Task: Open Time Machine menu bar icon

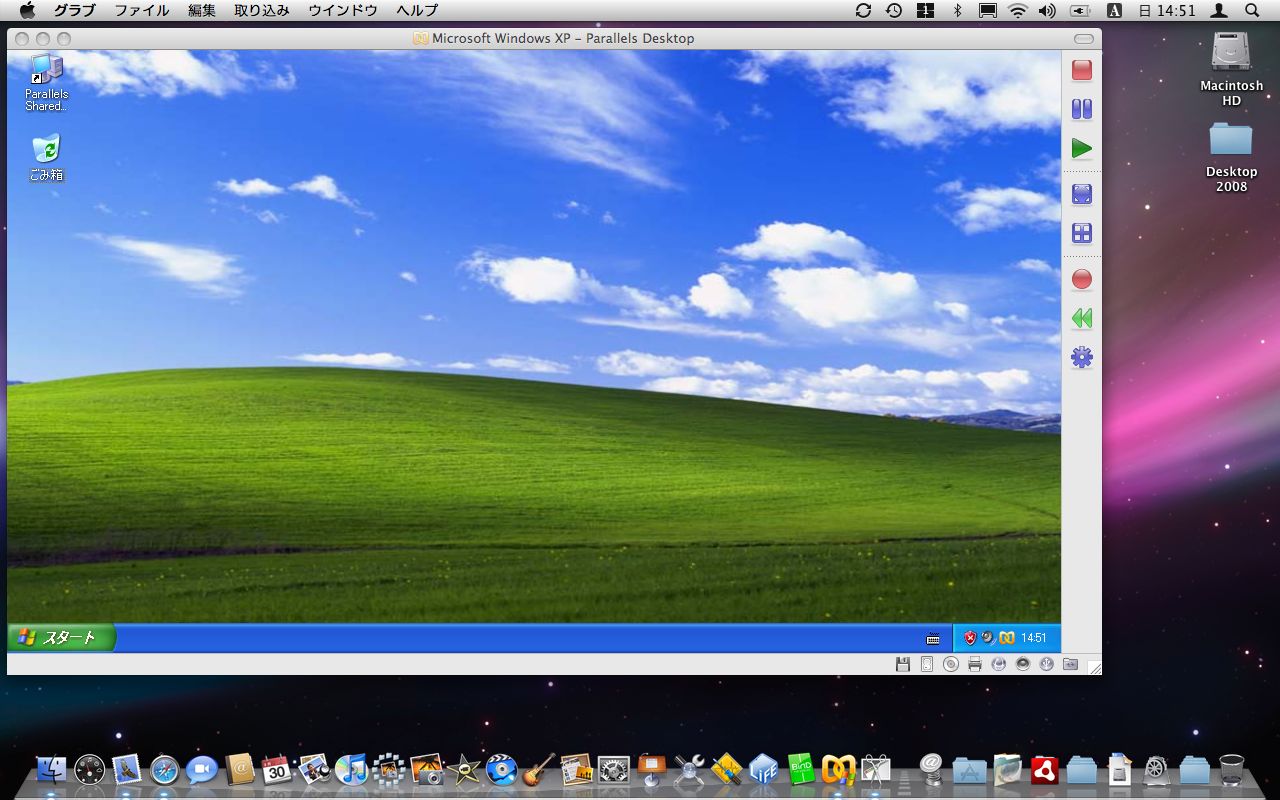Action: 894,11
